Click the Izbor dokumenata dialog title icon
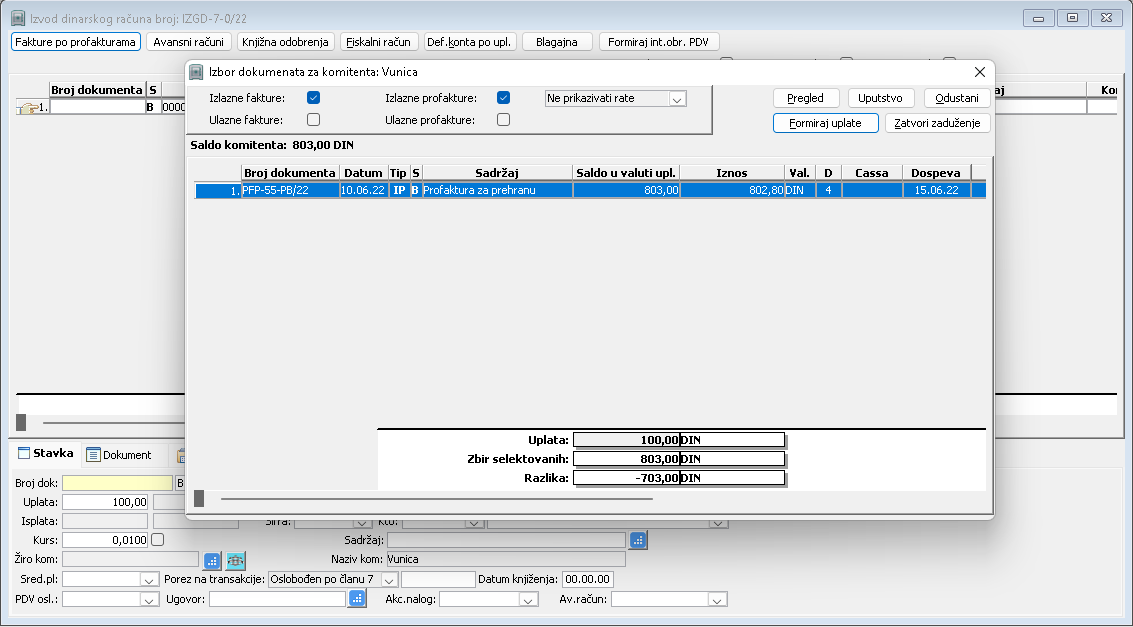 point(196,72)
